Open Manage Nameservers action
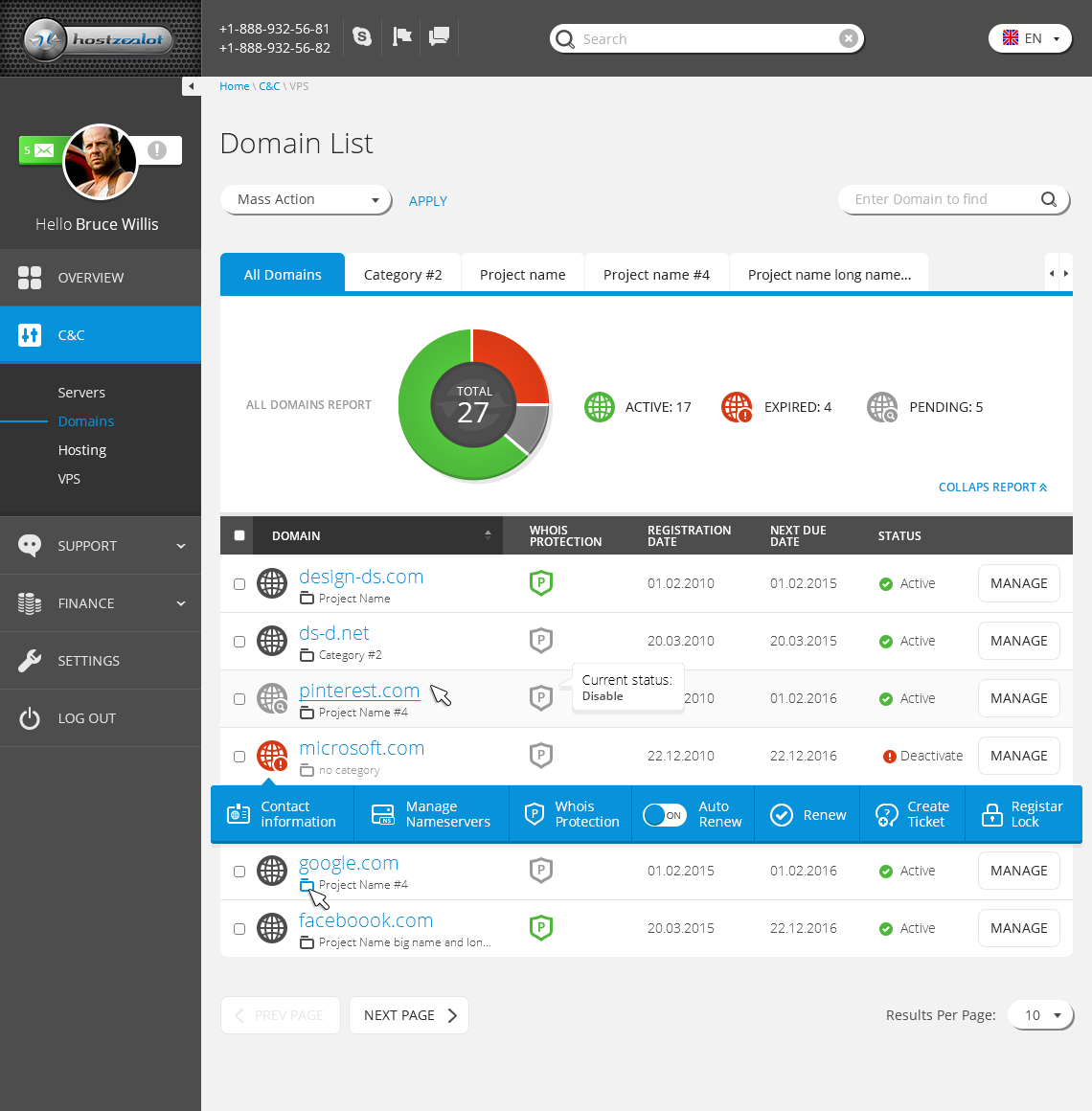The width and height of the screenshot is (1092, 1111). pyautogui.click(x=432, y=814)
